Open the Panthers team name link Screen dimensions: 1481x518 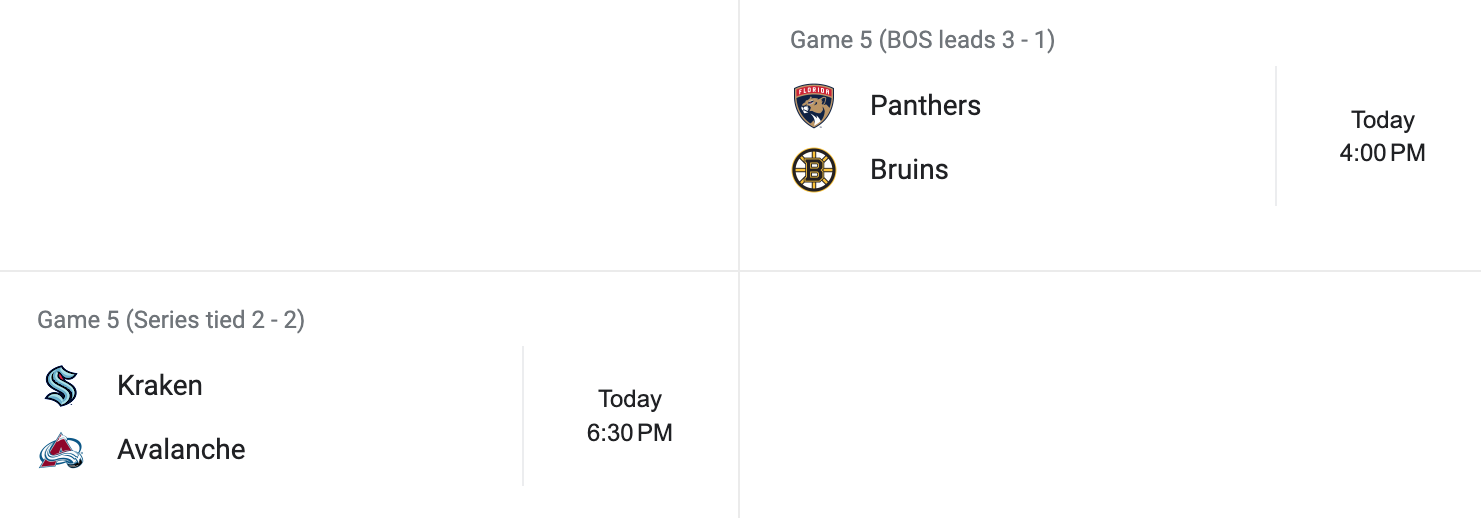[x=925, y=106]
